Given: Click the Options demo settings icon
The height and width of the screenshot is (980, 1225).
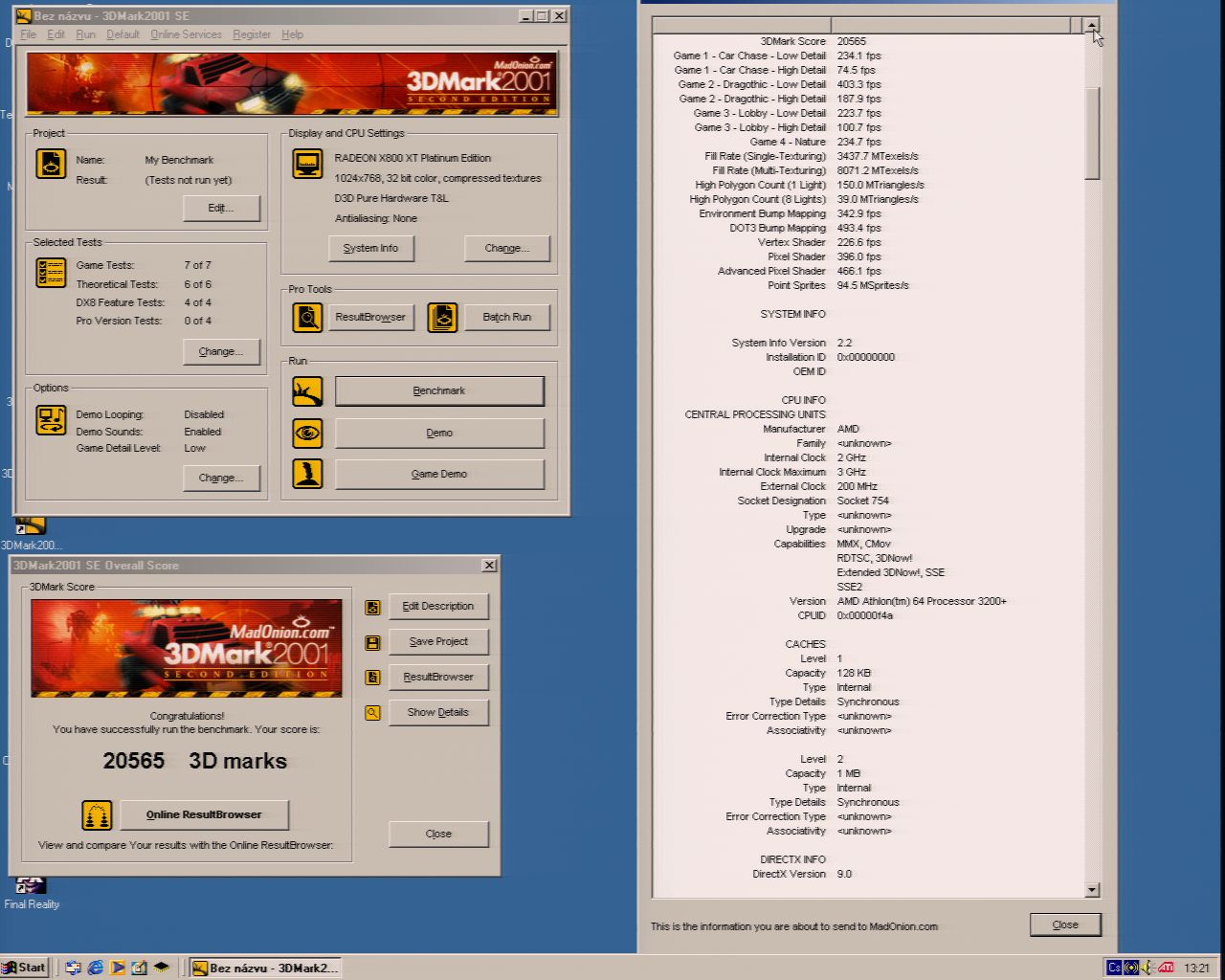Looking at the screenshot, I should 51,419.
